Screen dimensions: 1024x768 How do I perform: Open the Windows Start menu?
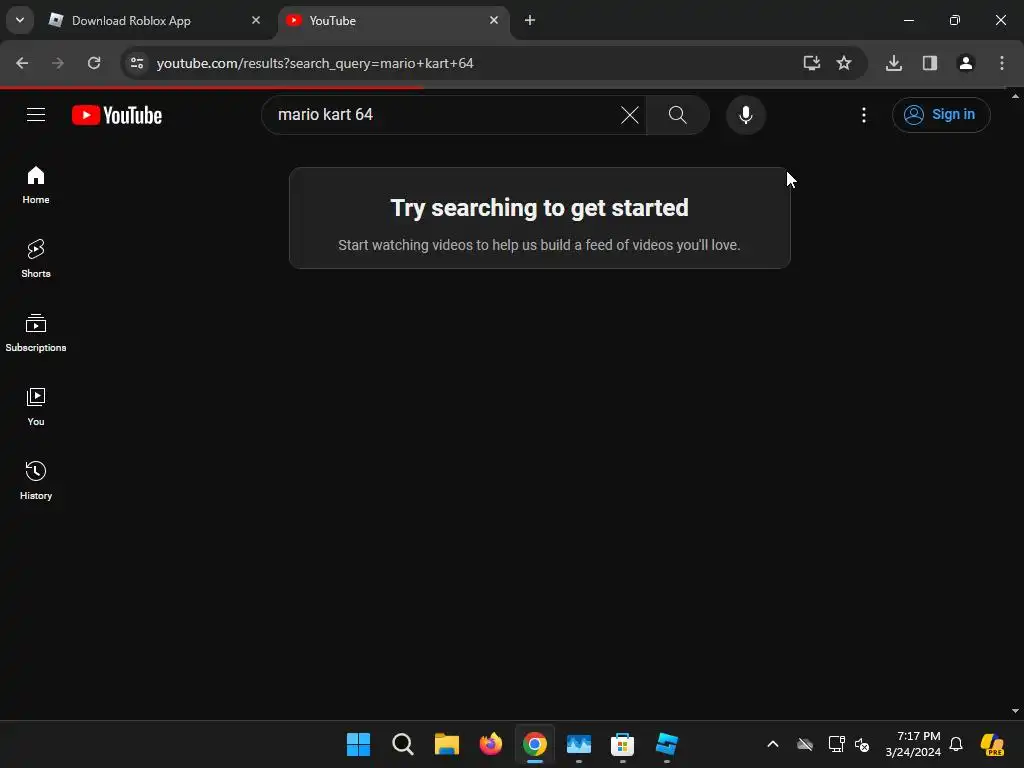(x=359, y=744)
